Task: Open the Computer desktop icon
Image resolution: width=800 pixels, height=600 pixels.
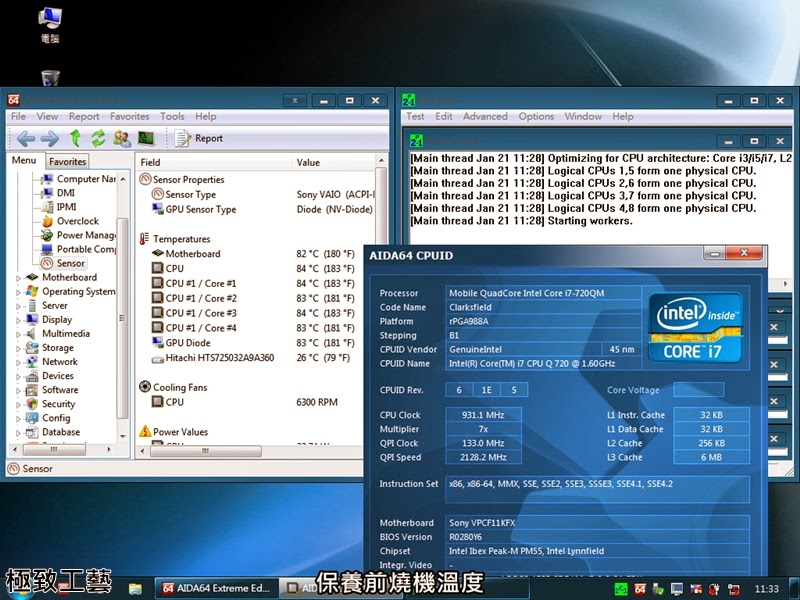Action: [50, 24]
